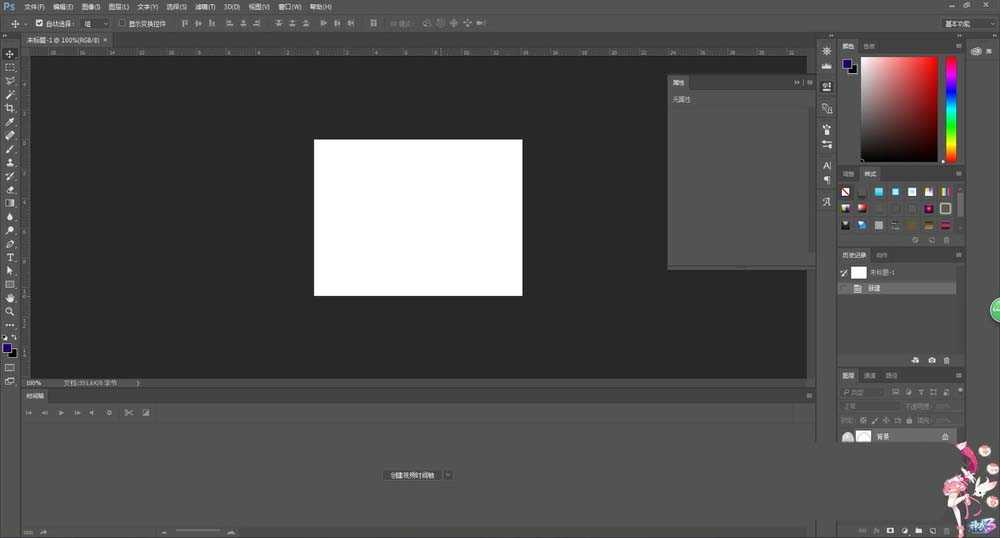The width and height of the screenshot is (1000, 538).
Task: Select the Hand tool
Action: tap(10, 298)
